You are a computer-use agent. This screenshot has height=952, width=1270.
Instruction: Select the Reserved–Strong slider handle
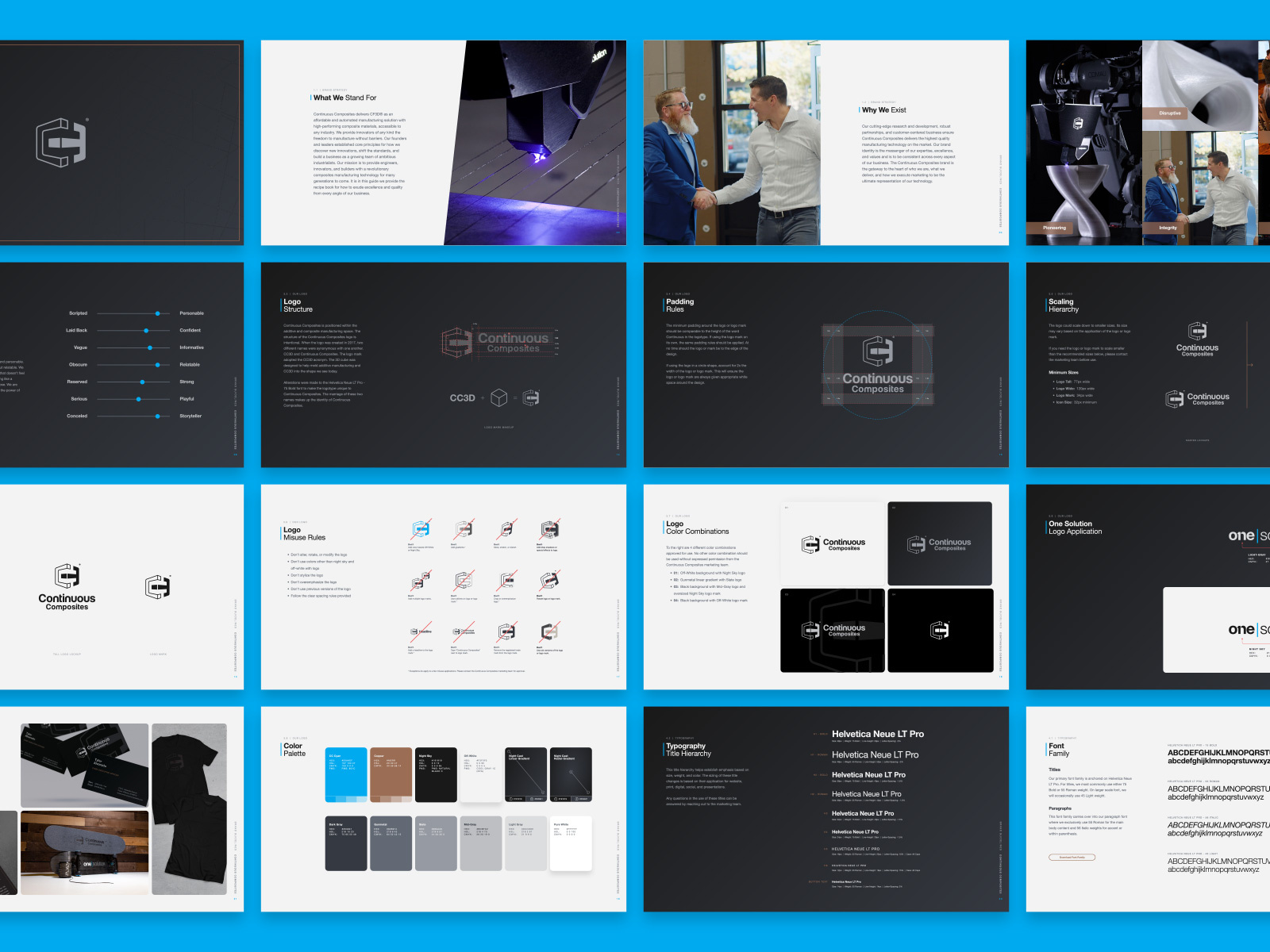point(142,382)
